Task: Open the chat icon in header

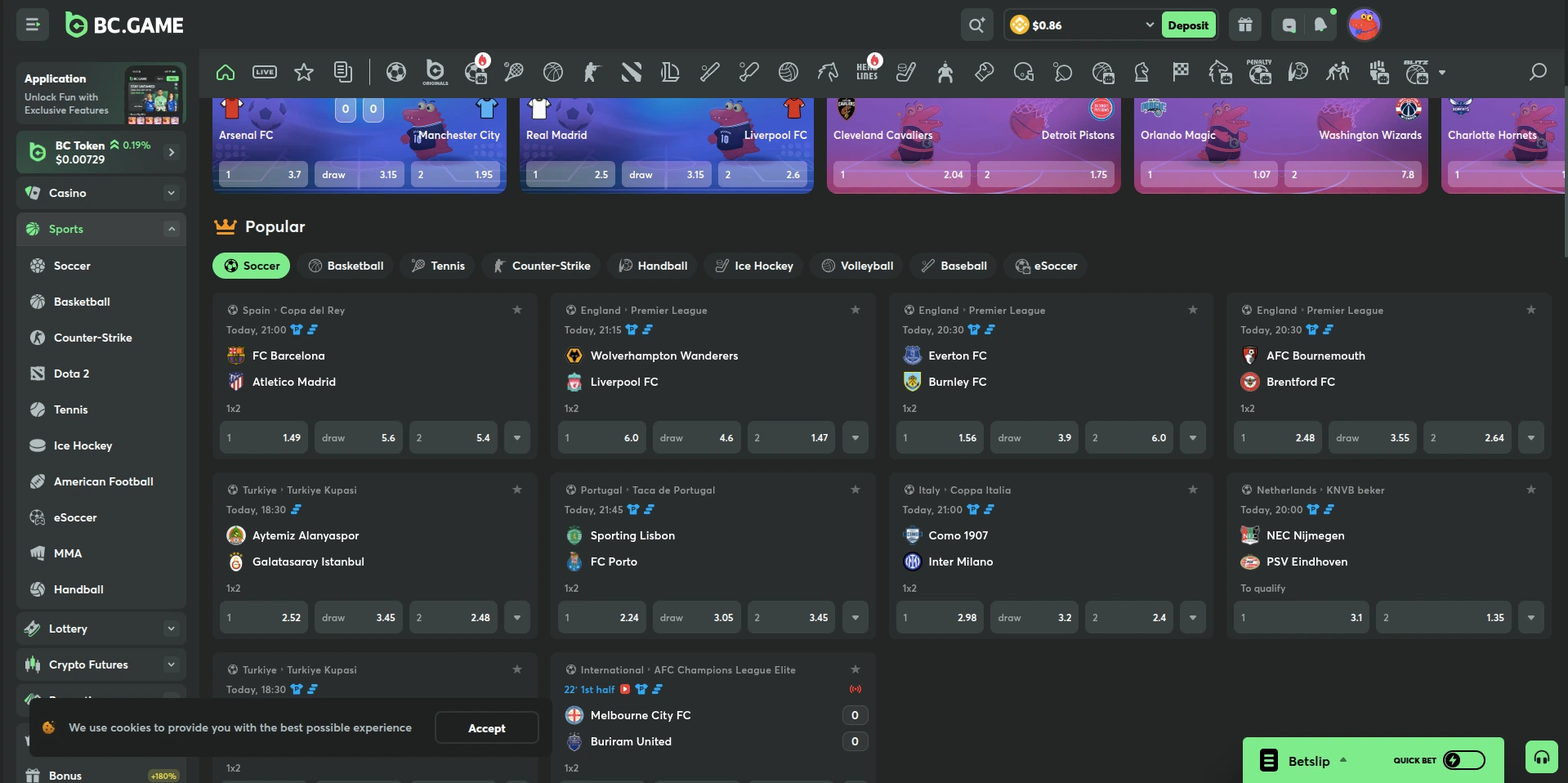Action: pyautogui.click(x=1289, y=25)
